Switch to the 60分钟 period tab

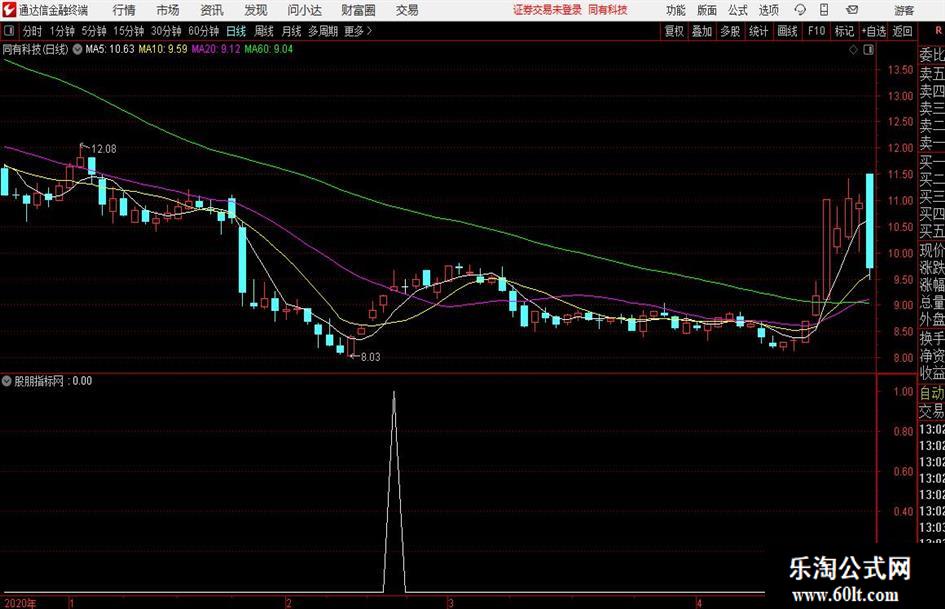204,31
